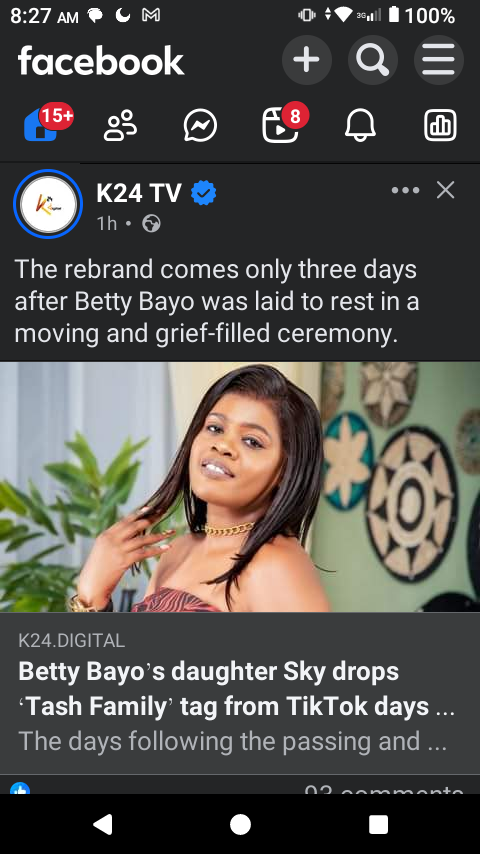
Task: Tap the search magnifier icon
Action: pyautogui.click(x=373, y=60)
